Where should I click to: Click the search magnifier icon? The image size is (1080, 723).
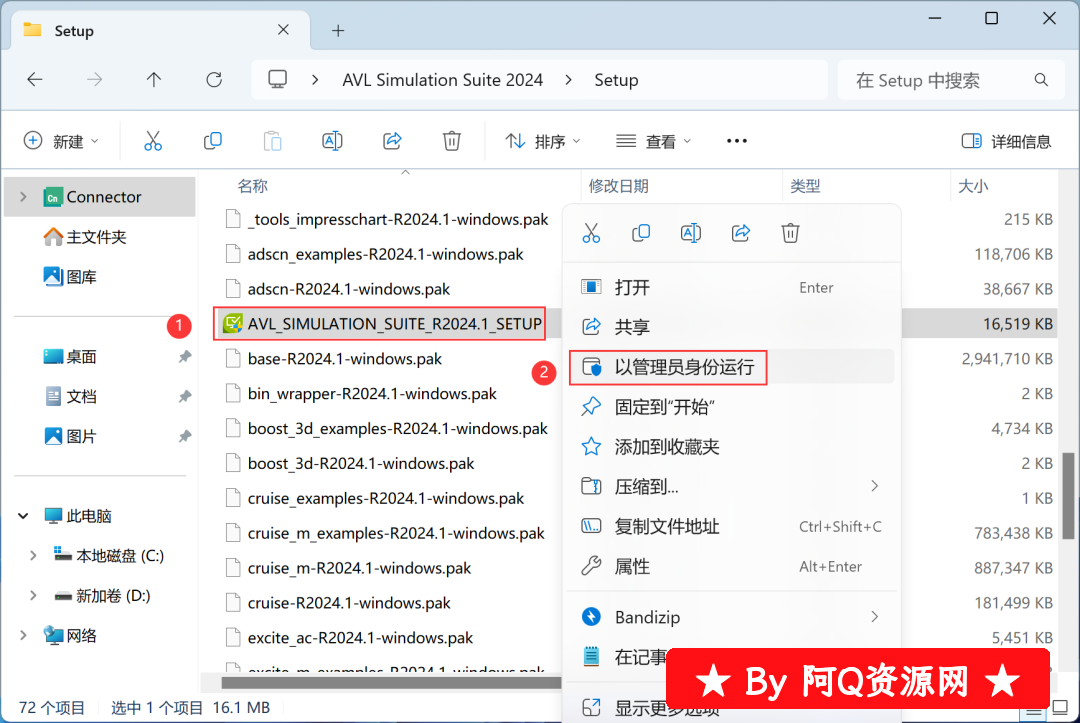click(x=1041, y=81)
